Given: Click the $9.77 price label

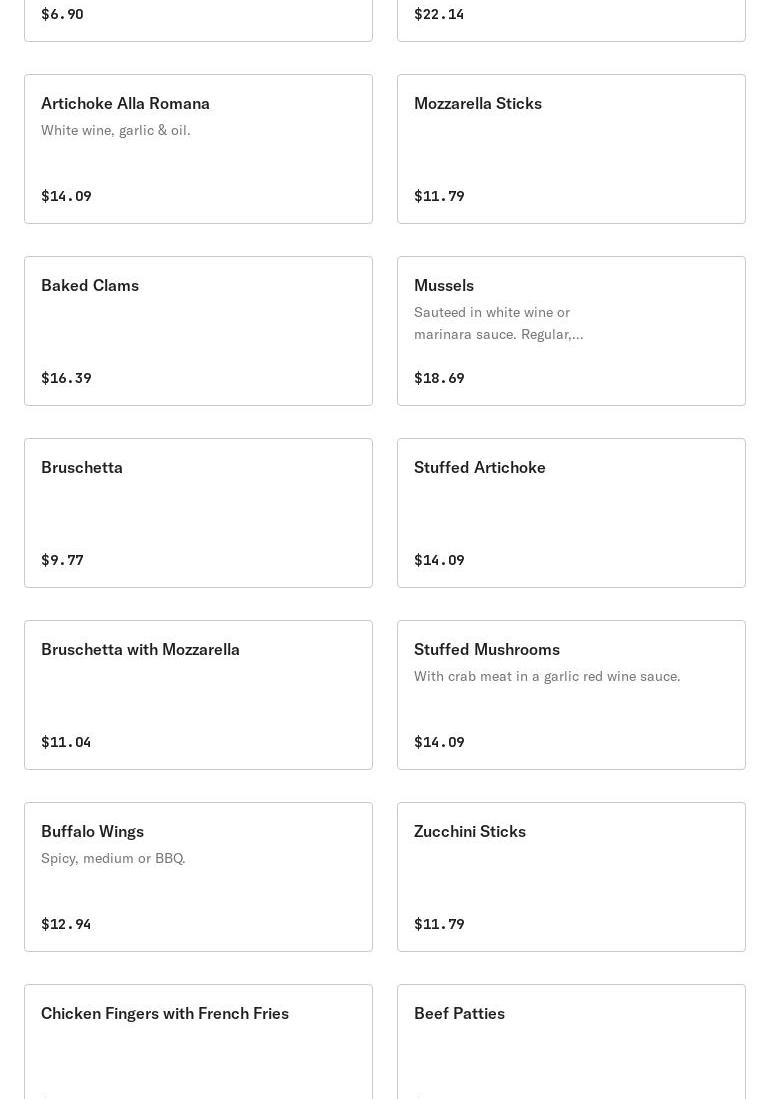Looking at the screenshot, I should click(x=62, y=560).
